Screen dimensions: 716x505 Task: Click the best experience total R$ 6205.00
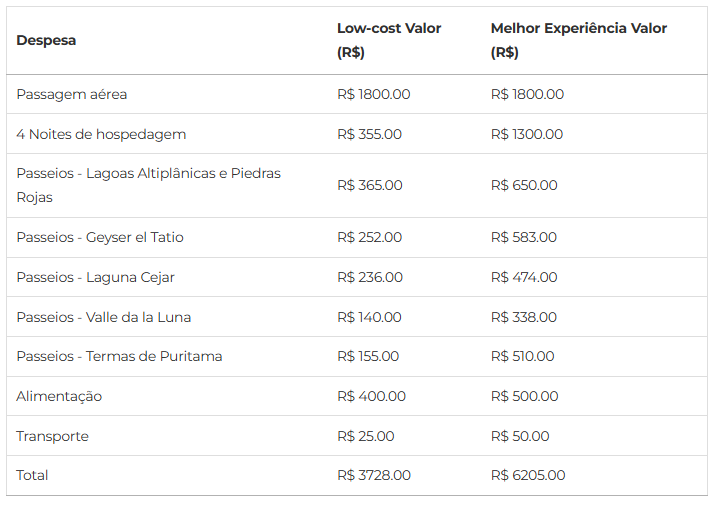[x=528, y=475]
